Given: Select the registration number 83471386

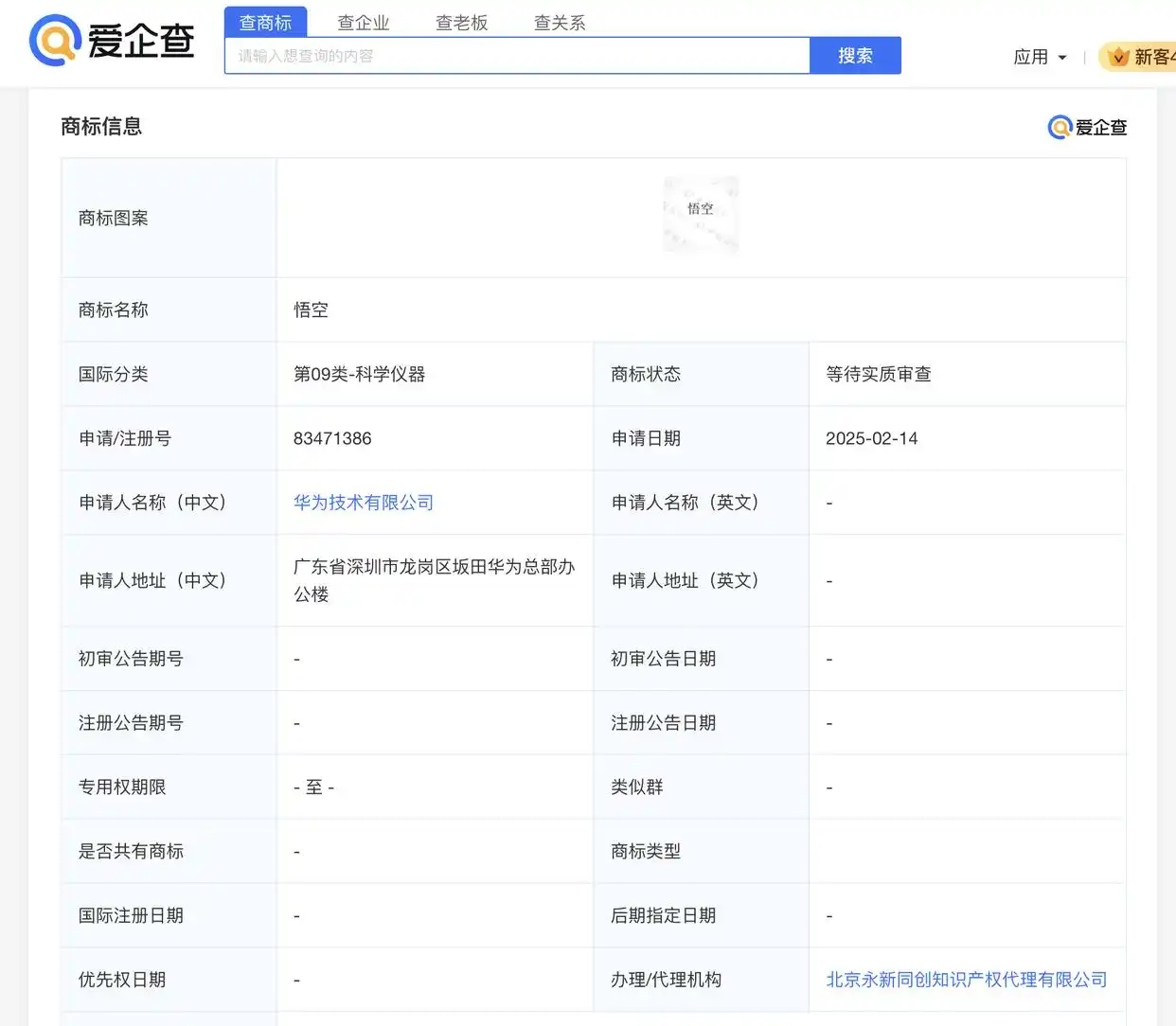Looking at the screenshot, I should [332, 438].
